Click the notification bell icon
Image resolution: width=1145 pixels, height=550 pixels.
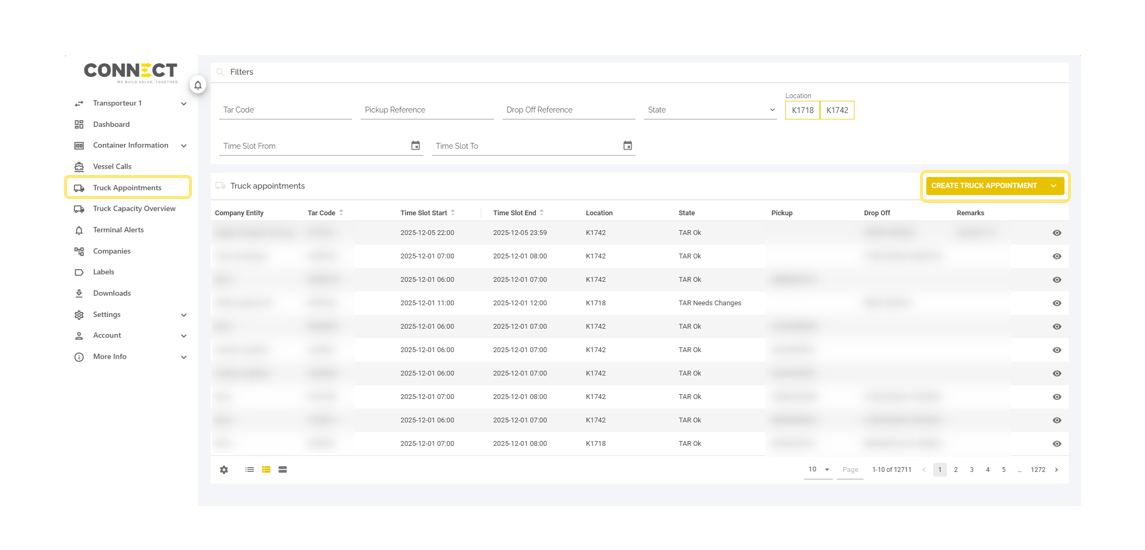[x=198, y=85]
